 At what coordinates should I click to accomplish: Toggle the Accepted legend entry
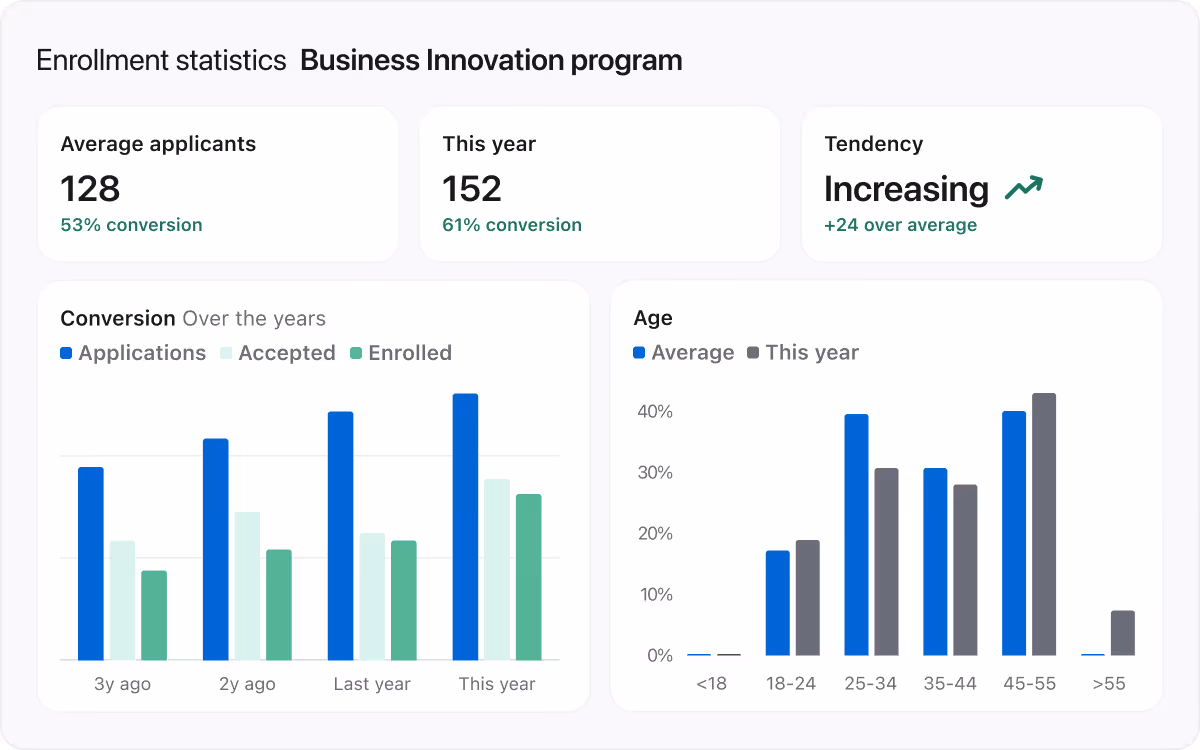click(x=278, y=353)
